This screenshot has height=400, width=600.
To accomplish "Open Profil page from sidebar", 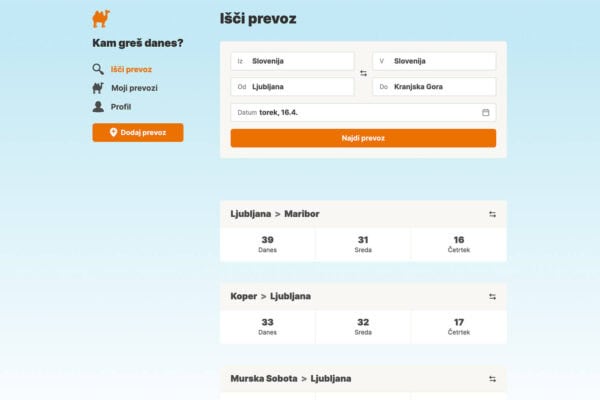I will (121, 106).
